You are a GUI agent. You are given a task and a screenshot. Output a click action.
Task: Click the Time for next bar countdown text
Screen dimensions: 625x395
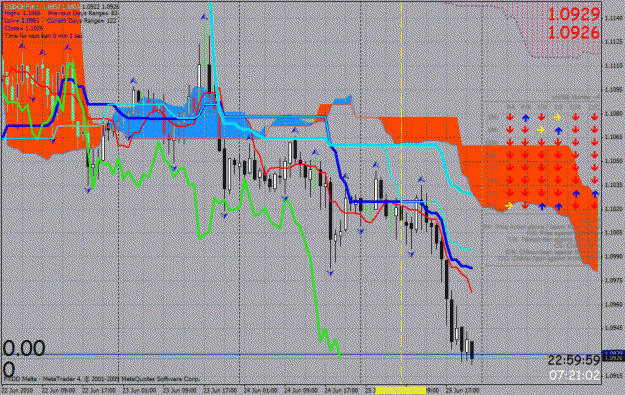point(43,36)
